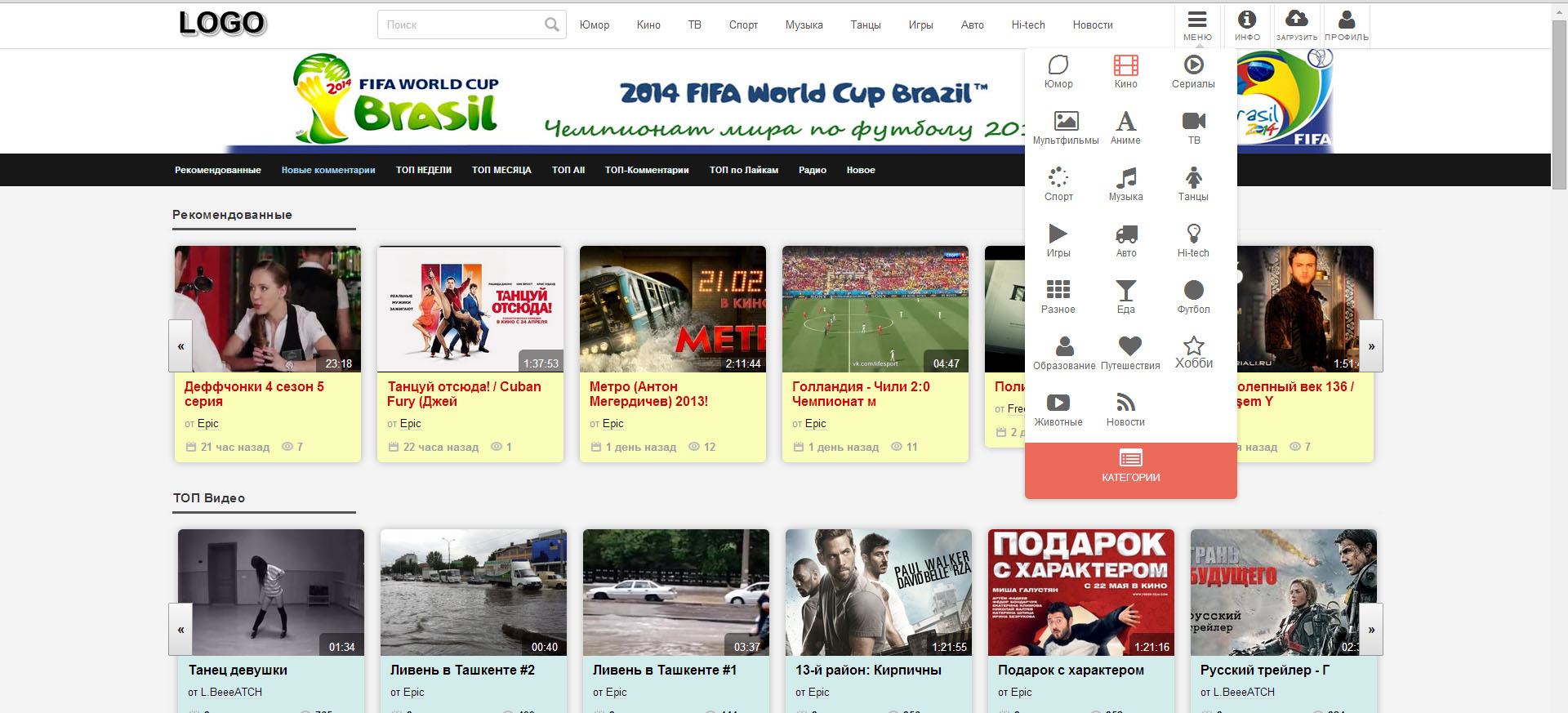Switch to ТОП МЕСЯЦА tab

pyautogui.click(x=501, y=170)
